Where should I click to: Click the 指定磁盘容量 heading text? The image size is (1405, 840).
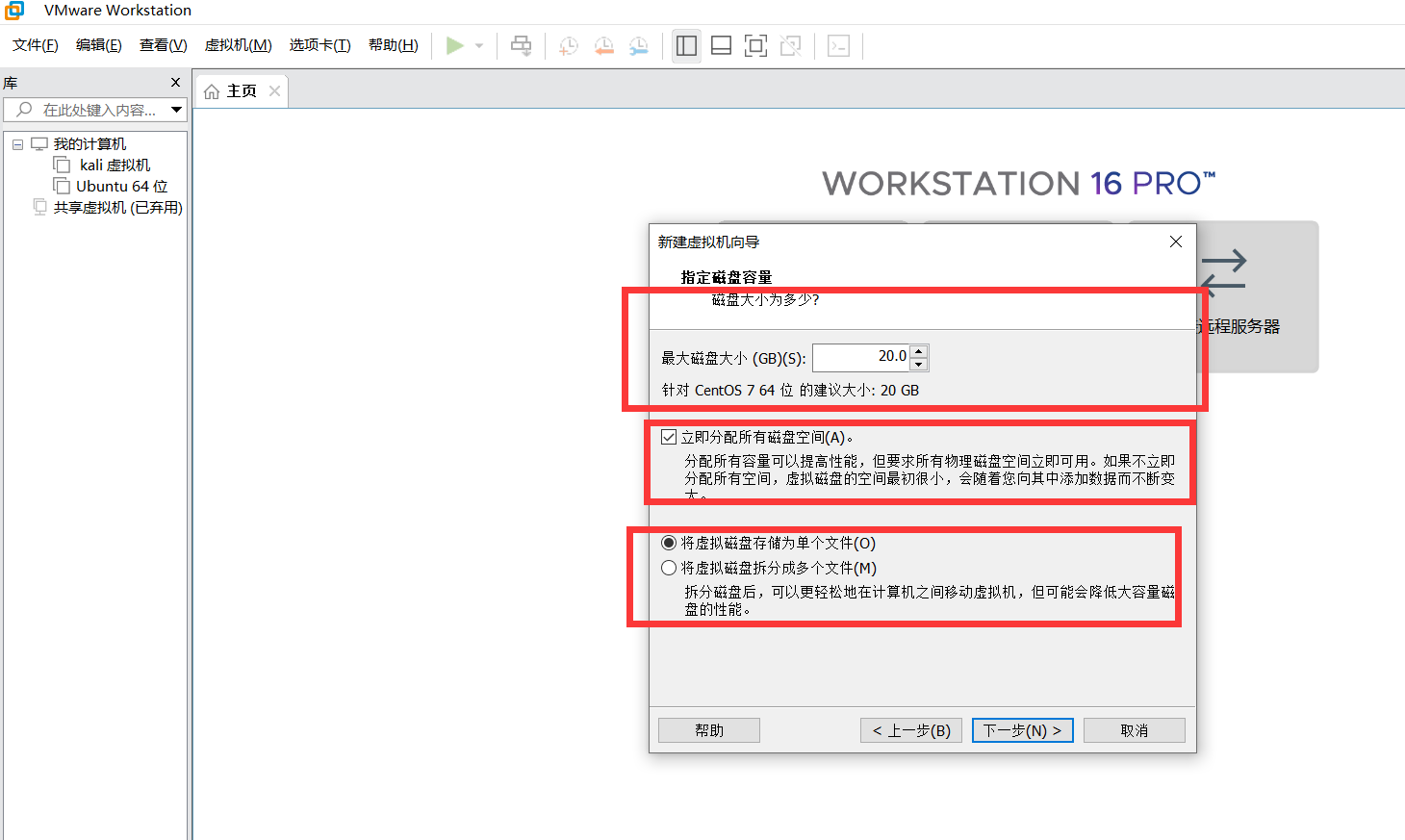click(727, 277)
